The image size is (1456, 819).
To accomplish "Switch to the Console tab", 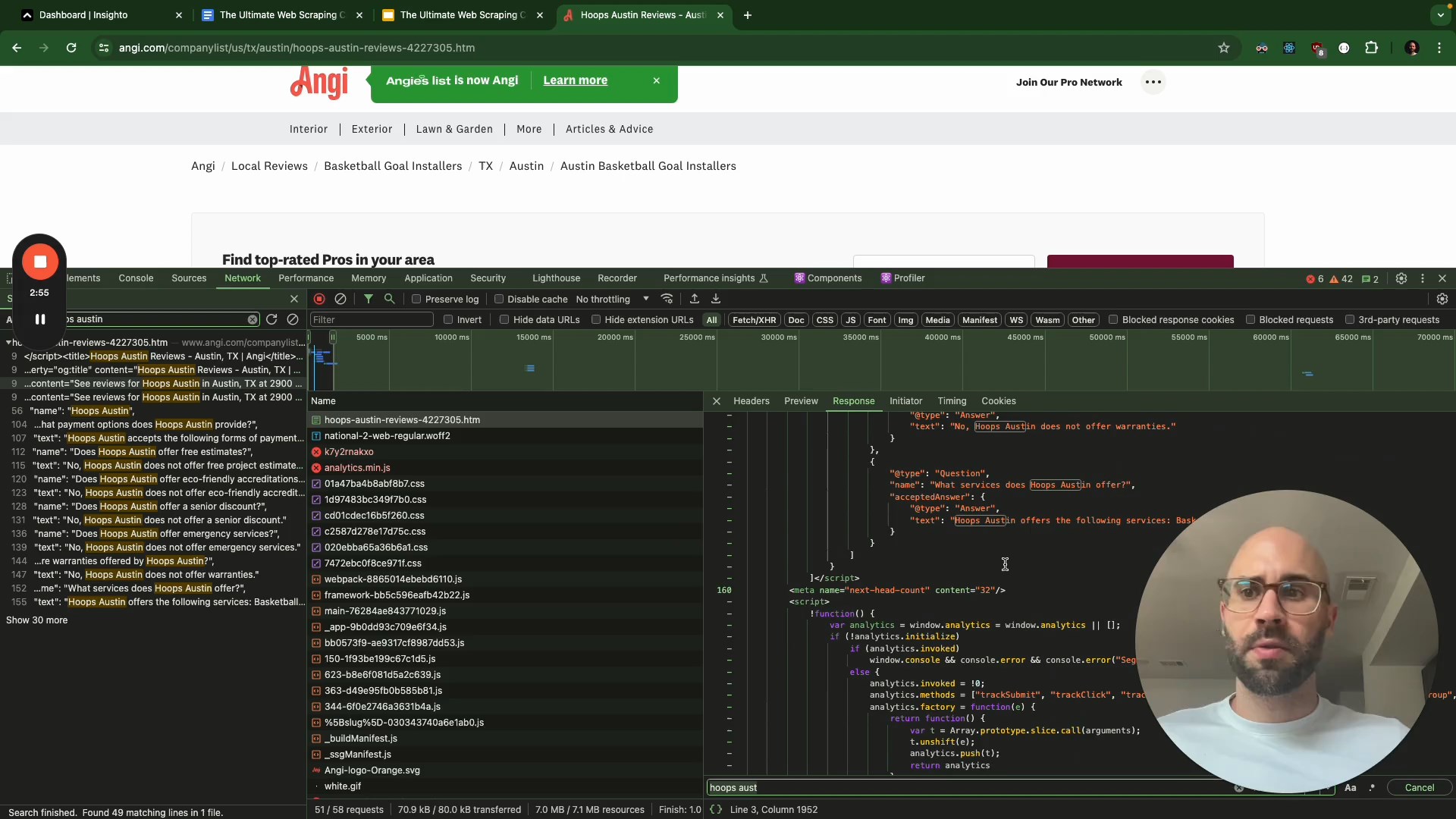I will click(x=136, y=278).
